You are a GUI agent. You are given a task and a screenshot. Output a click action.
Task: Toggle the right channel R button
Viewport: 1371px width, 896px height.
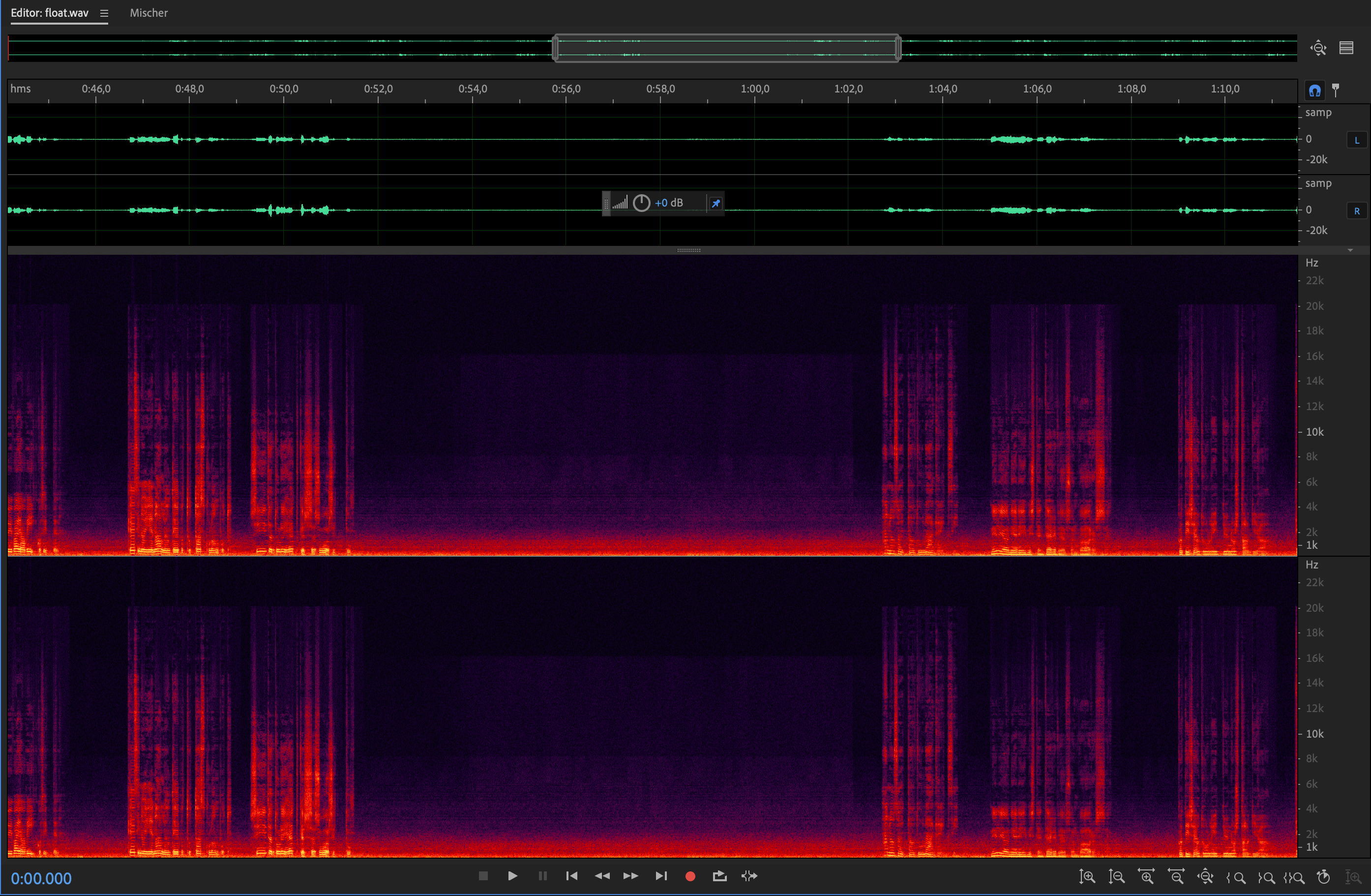pos(1357,211)
